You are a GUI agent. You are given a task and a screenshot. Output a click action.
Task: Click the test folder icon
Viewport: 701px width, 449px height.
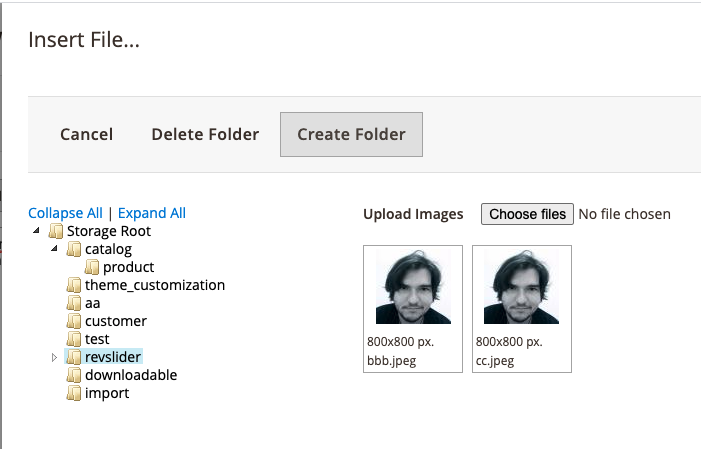coord(74,339)
